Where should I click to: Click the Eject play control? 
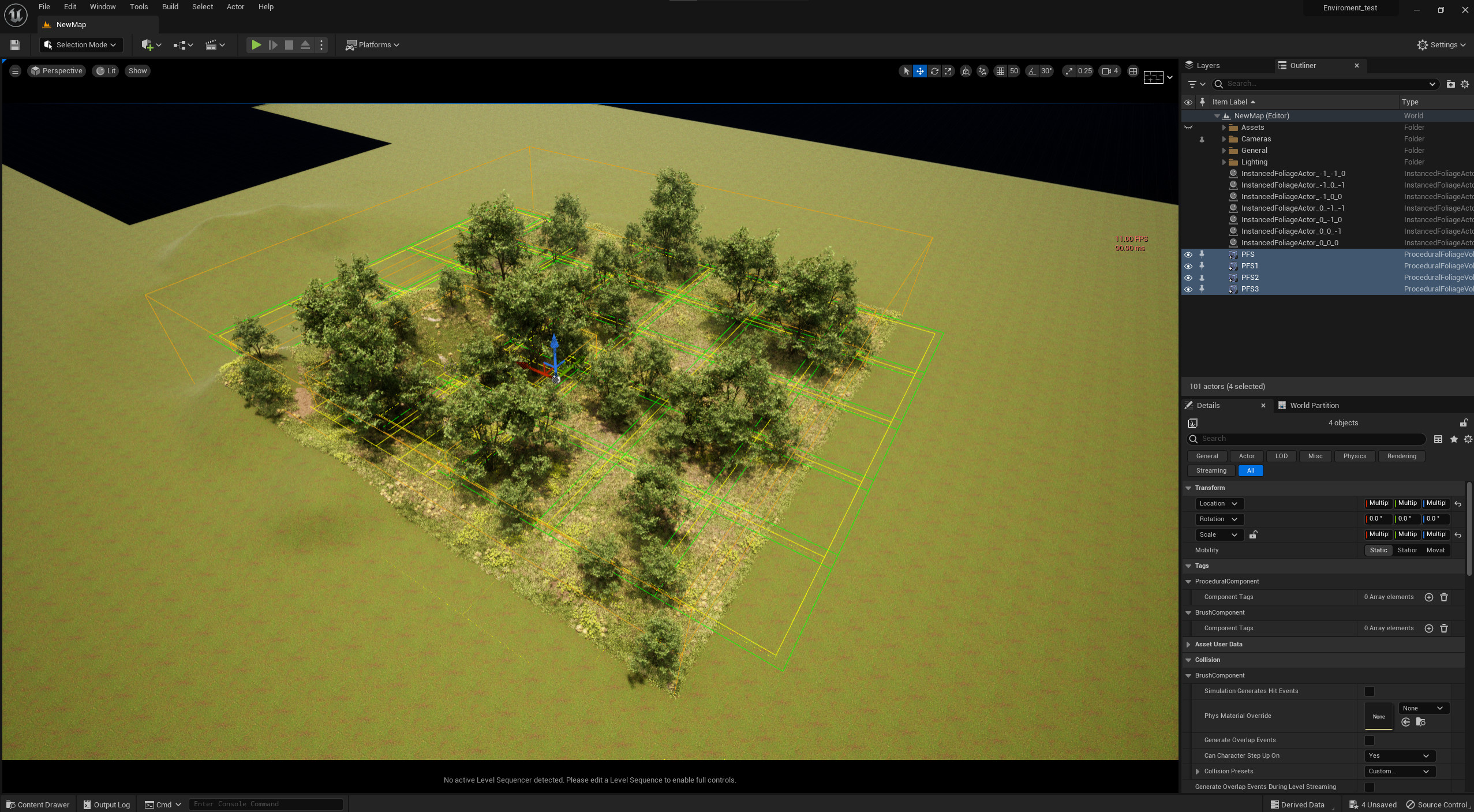(305, 45)
